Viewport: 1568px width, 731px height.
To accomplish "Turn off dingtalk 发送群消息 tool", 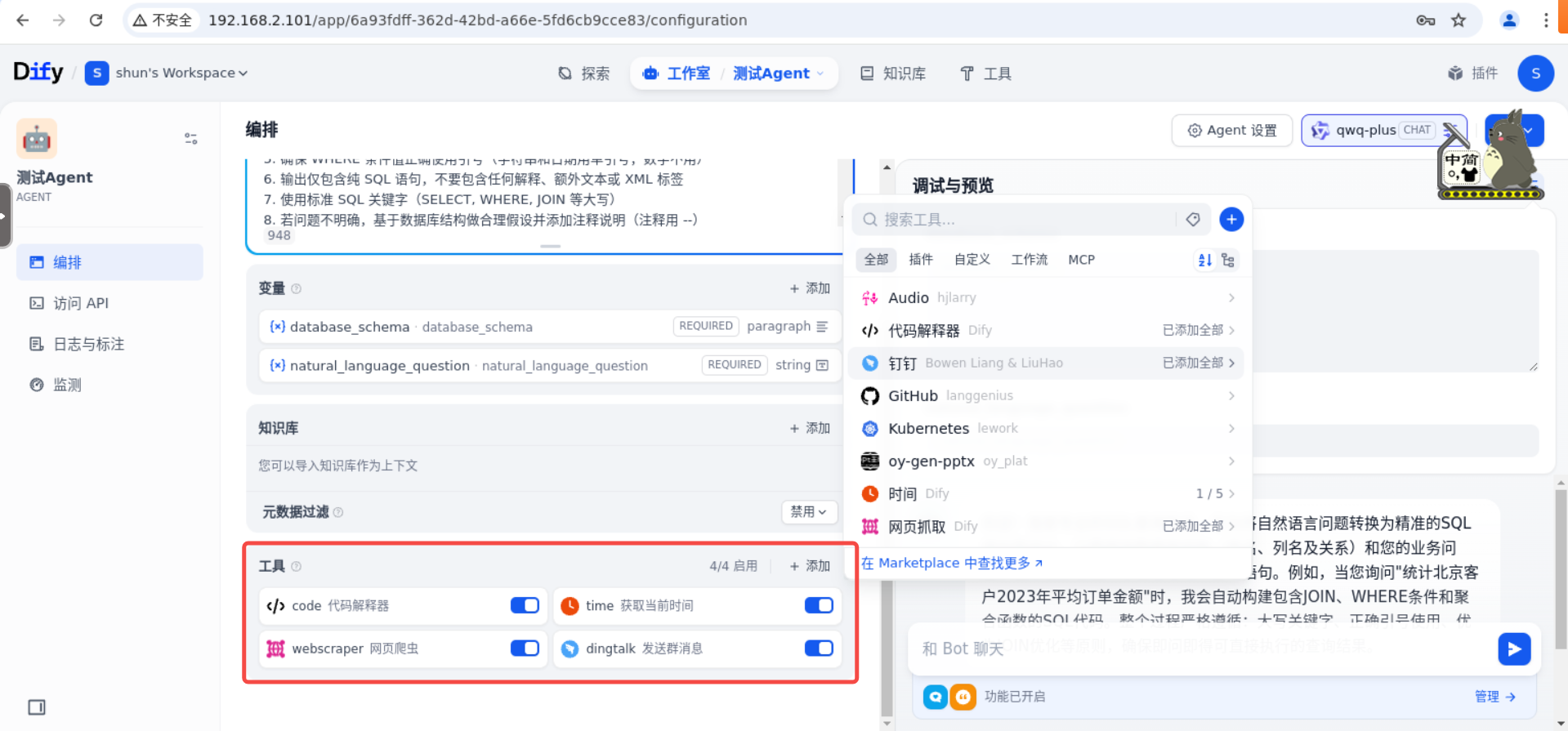I will (x=819, y=648).
